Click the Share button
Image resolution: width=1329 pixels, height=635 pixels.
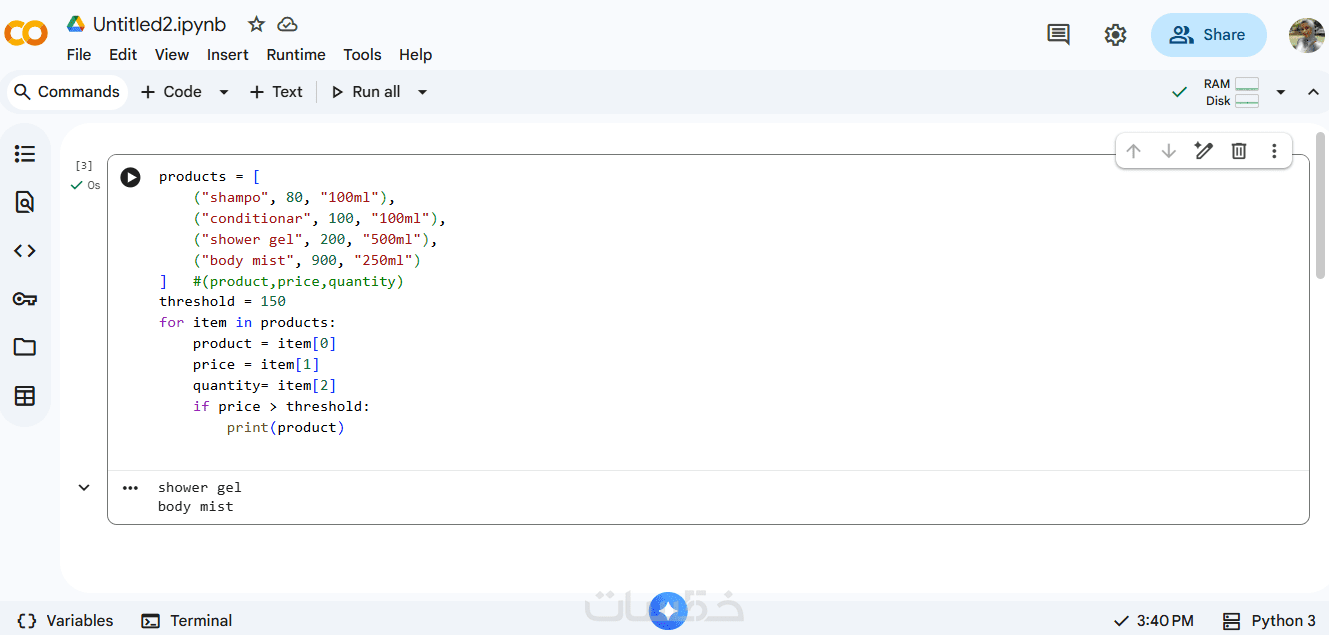pos(1208,35)
